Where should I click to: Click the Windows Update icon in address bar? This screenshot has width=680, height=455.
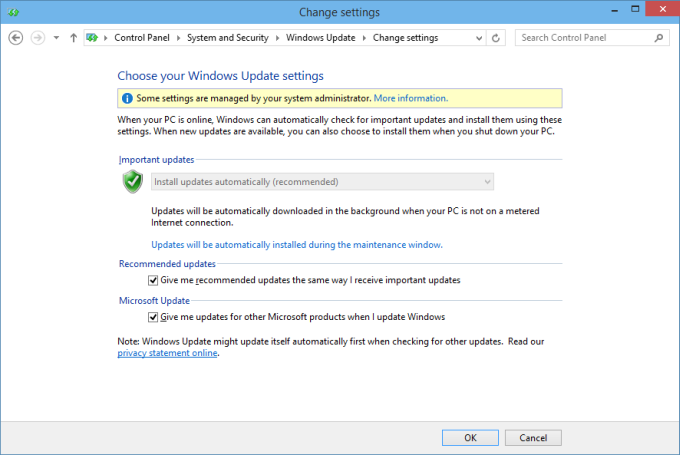tap(92, 38)
